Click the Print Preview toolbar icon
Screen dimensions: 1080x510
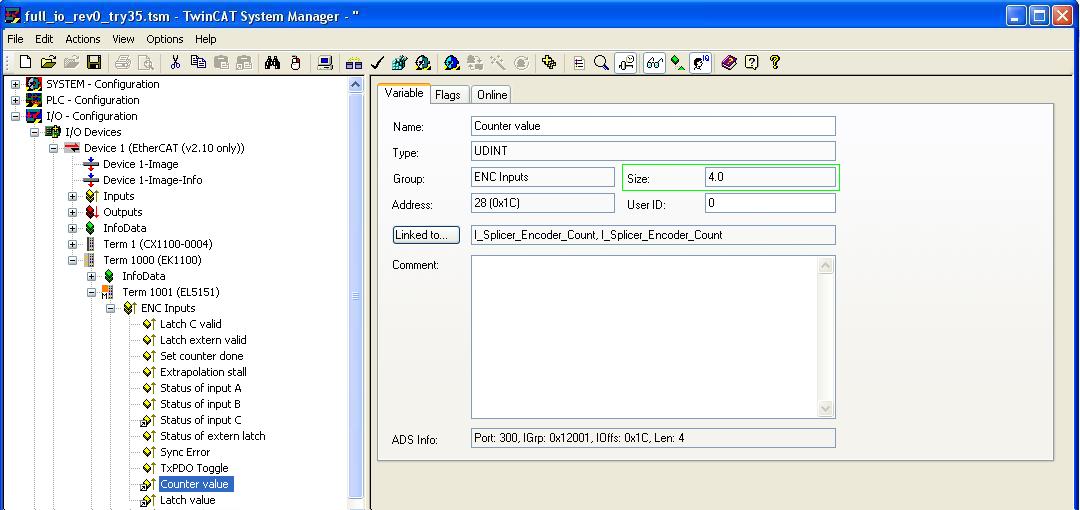point(145,63)
